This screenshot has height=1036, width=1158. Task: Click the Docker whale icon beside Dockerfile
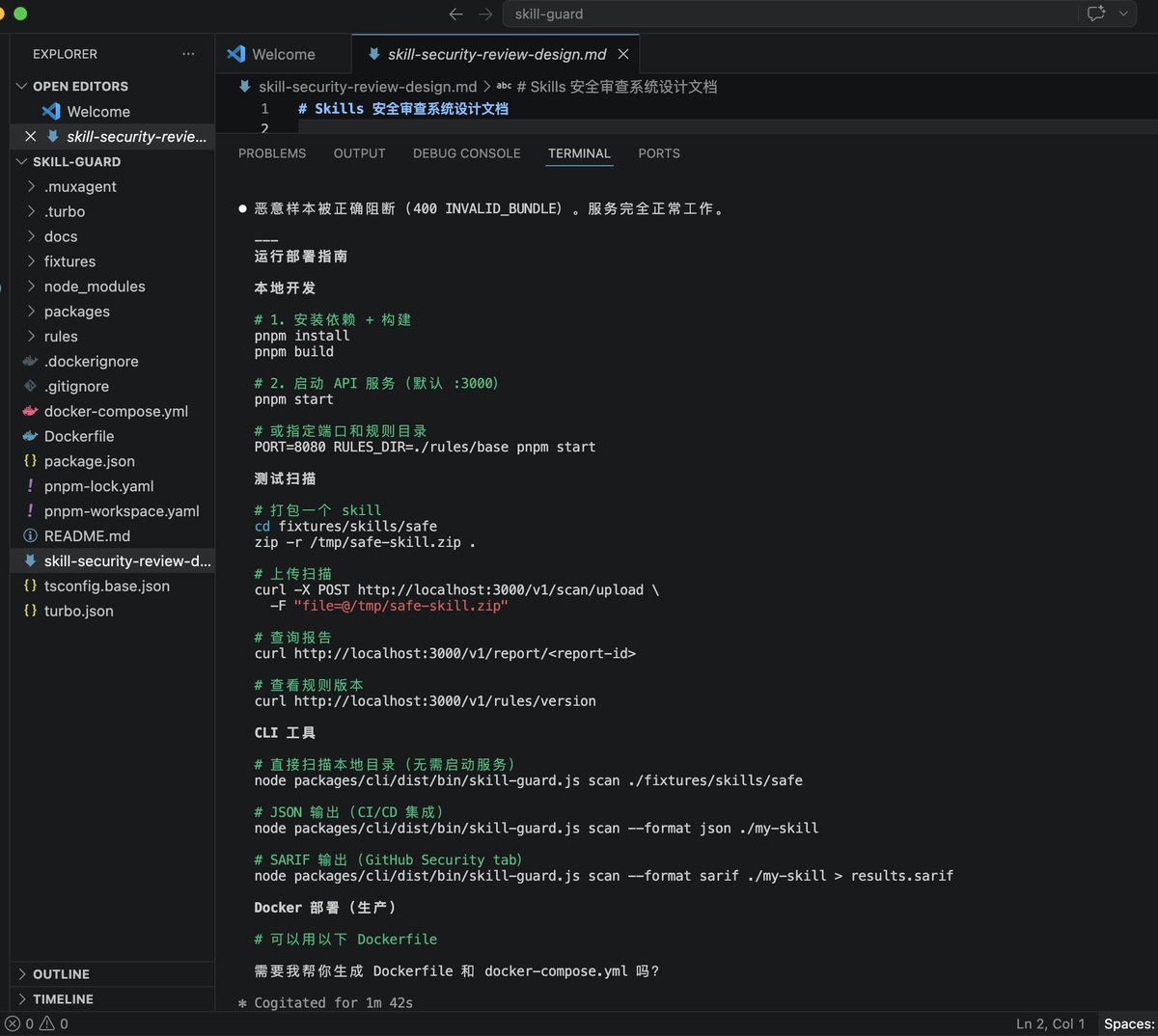tap(31, 436)
